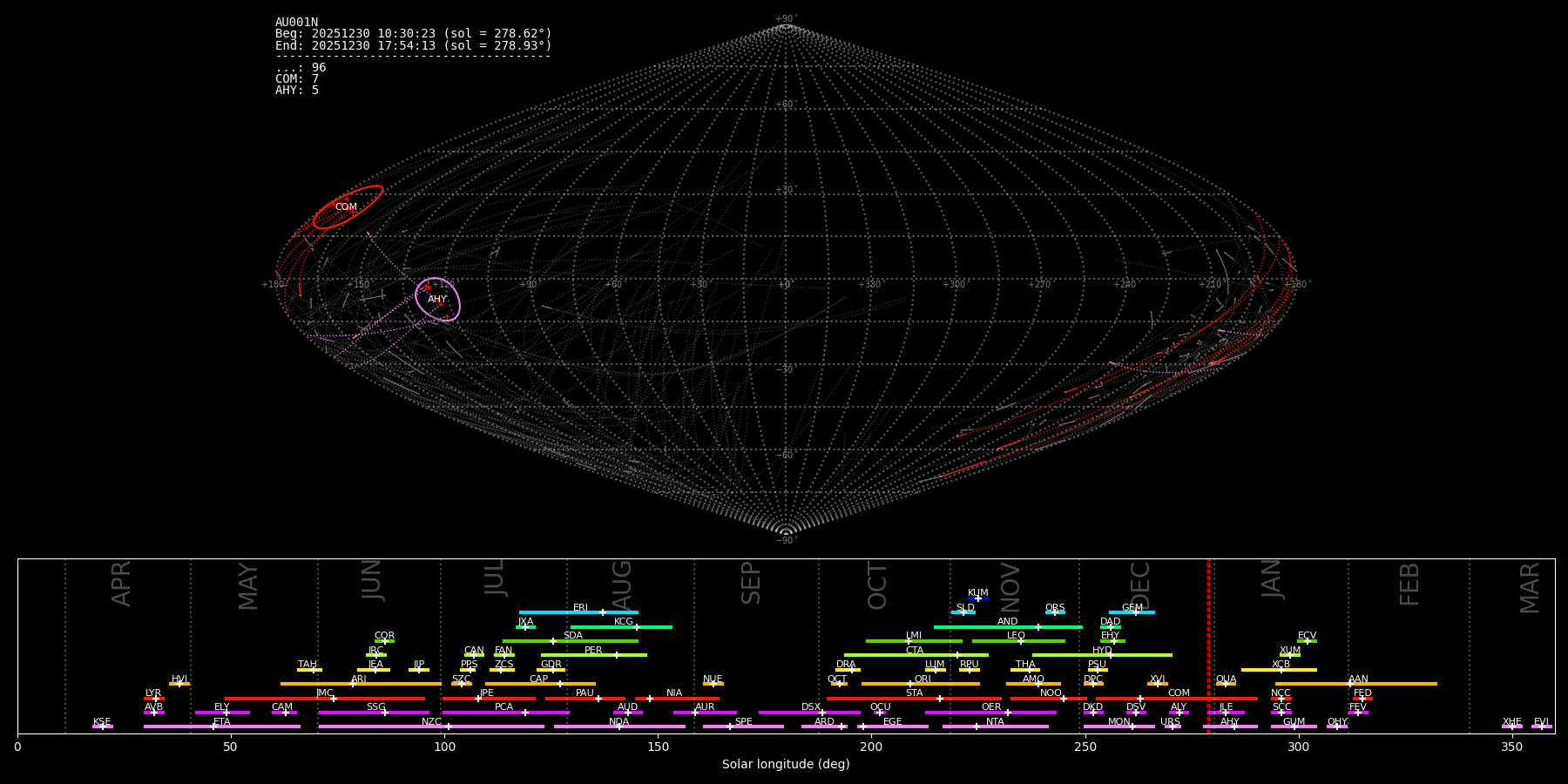This screenshot has width=1568, height=784.
Task: Click the SDA shower label
Action: (x=573, y=636)
